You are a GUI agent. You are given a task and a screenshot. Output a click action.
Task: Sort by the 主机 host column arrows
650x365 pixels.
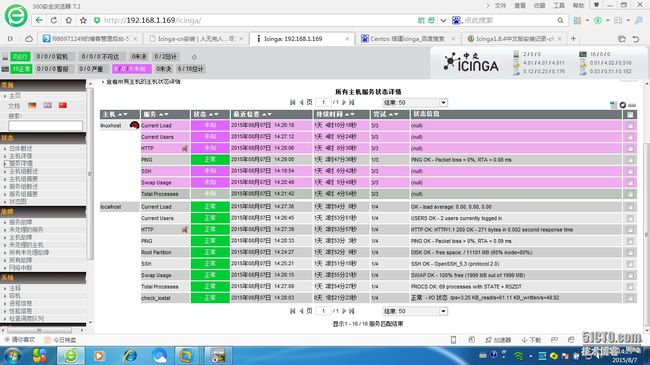pyautogui.click(x=123, y=114)
